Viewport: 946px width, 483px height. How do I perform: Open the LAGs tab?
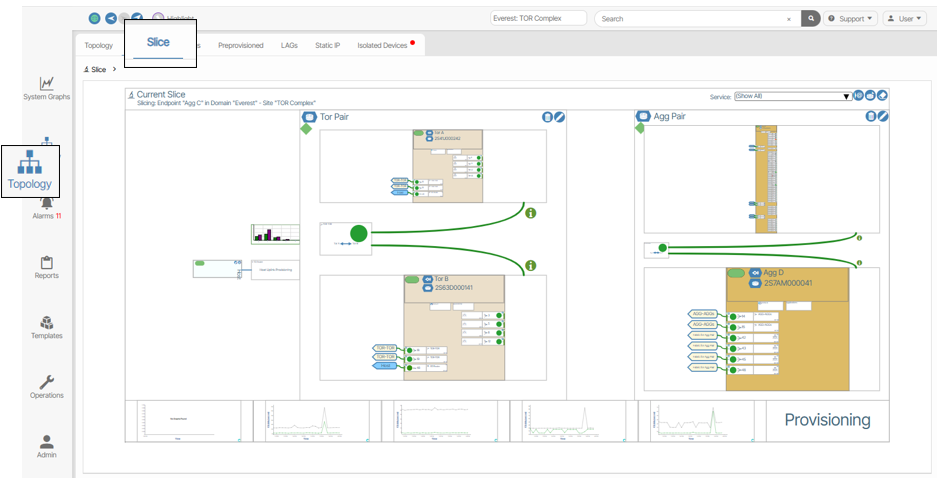289,45
